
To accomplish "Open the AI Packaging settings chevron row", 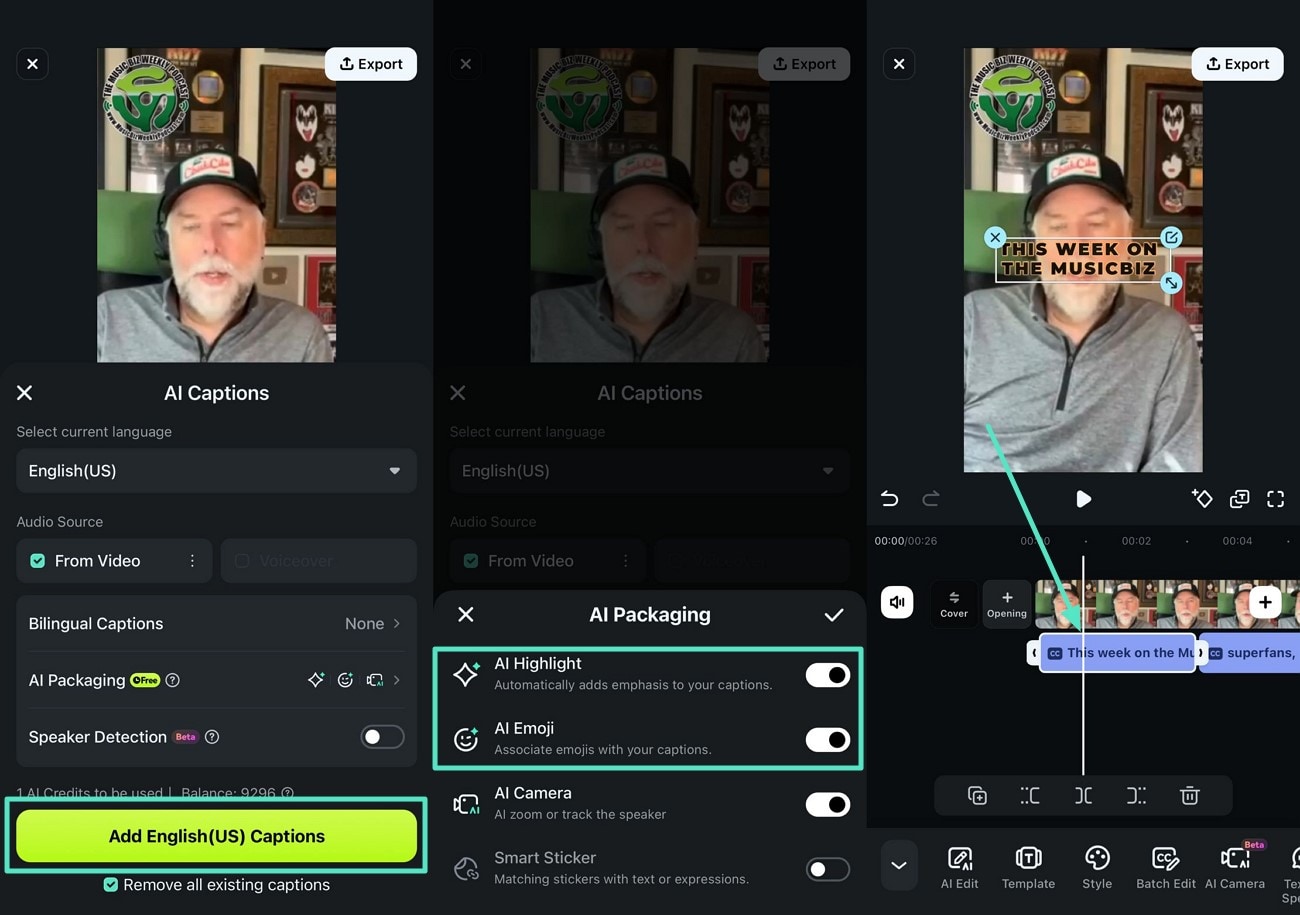I will click(x=216, y=680).
